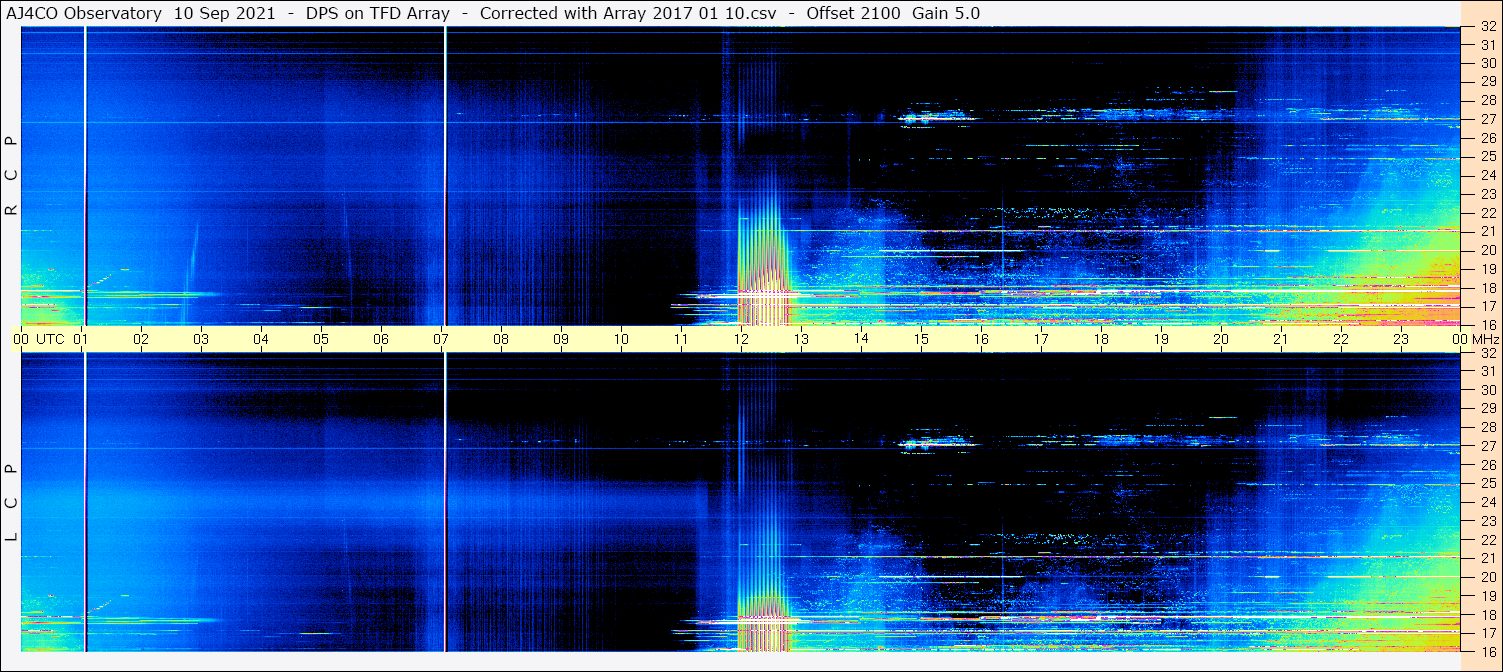1503x672 pixels.
Task: Click the 27 MHz label in upper scale
Action: (x=1487, y=118)
